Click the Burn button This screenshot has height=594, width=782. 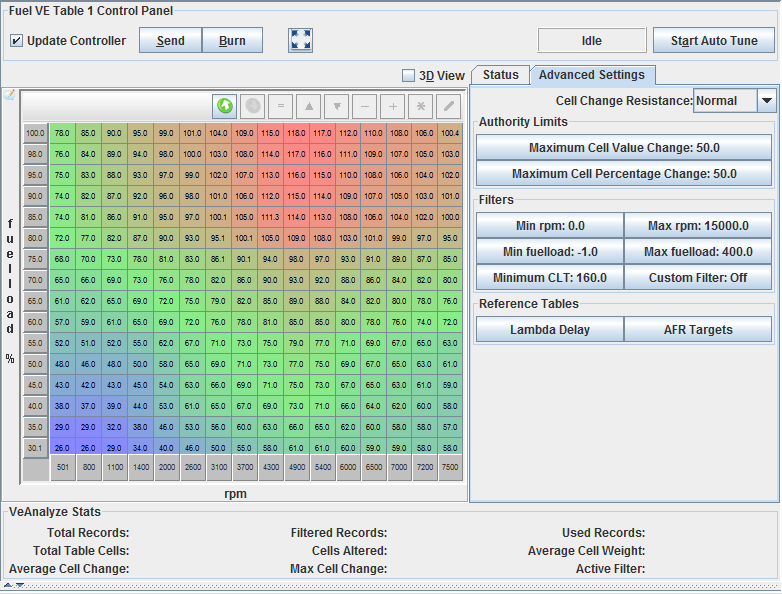pyautogui.click(x=232, y=40)
